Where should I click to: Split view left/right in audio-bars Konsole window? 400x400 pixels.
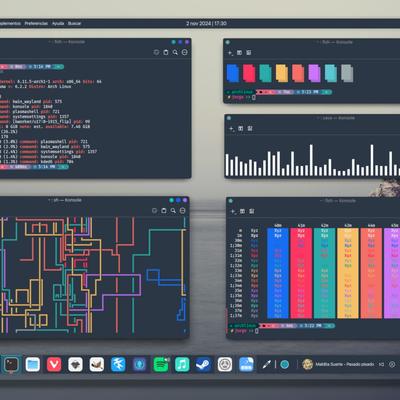(x=241, y=128)
